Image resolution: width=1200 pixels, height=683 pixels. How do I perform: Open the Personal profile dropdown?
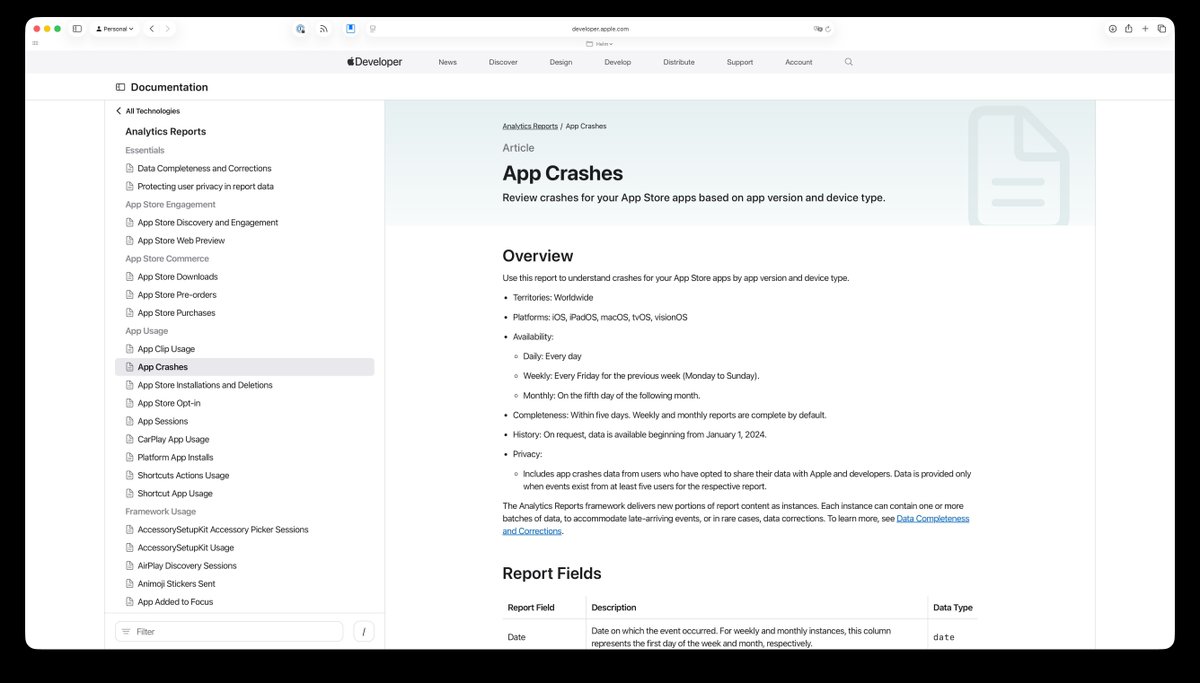[x=114, y=29]
